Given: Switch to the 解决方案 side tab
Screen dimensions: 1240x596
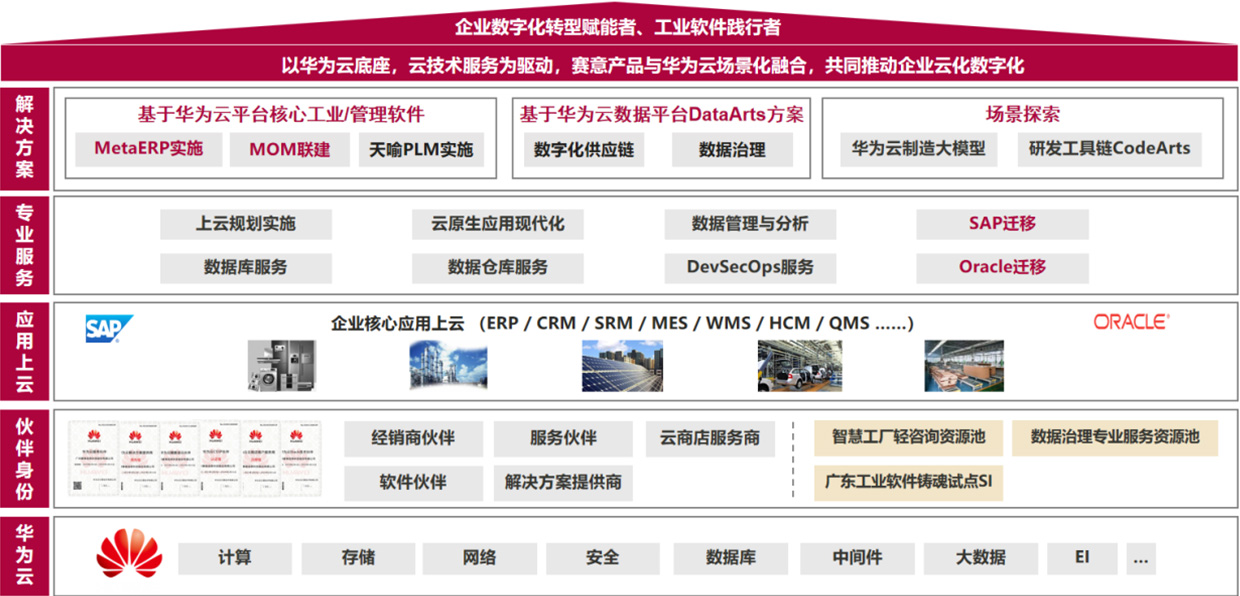Looking at the screenshot, I should [x=24, y=135].
